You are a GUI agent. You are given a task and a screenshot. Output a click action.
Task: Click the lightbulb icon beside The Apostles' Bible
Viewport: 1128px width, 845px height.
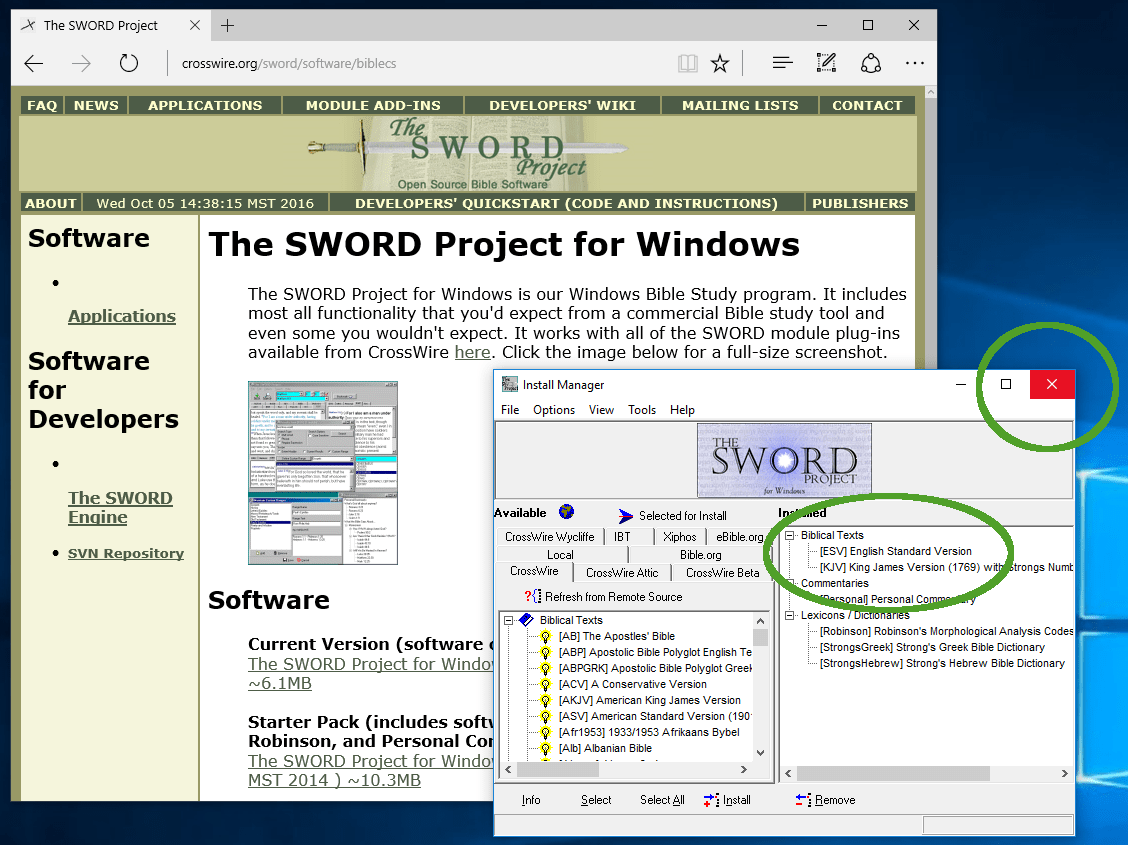click(544, 636)
